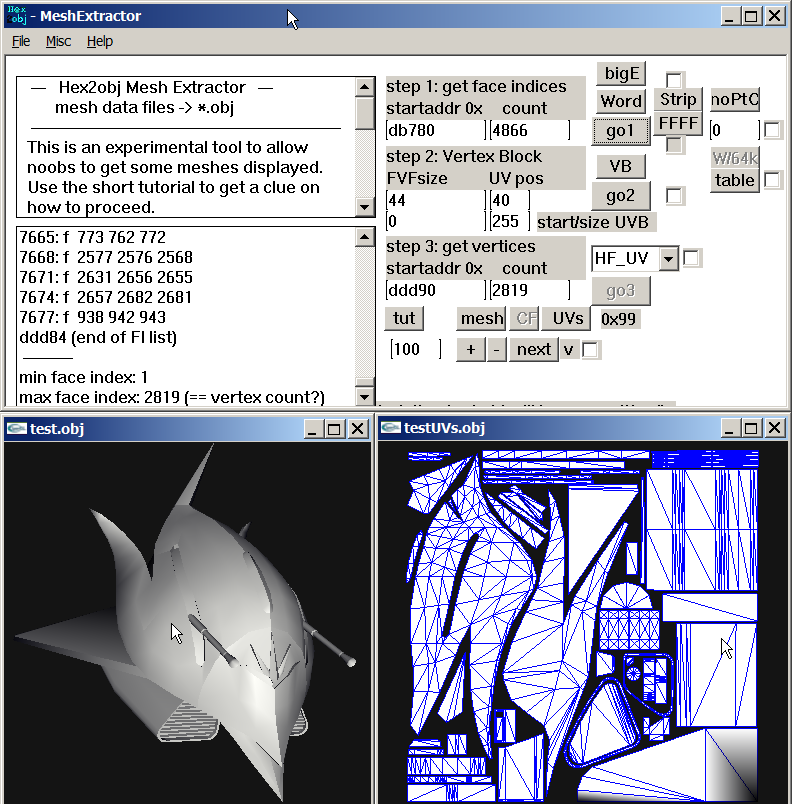Image resolution: width=792 pixels, height=804 pixels.
Task: Click the UVs button
Action: point(568,318)
